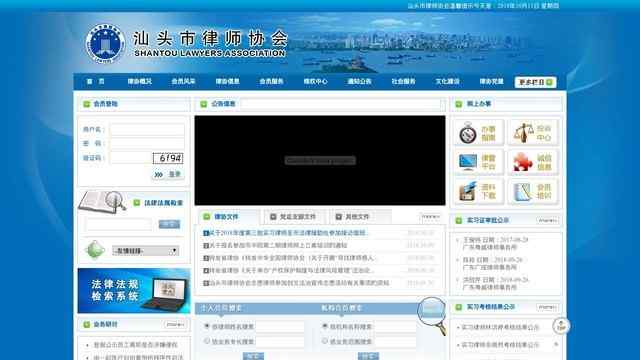Viewport: 640px width, 360px height.
Task: Click the Shantou Lawyers Association emblem logo
Action: 105,44
